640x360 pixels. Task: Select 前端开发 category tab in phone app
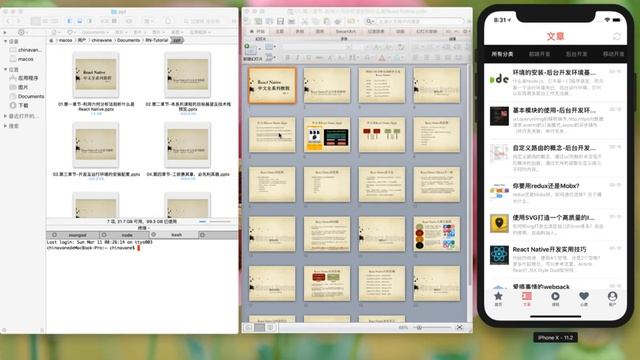pyautogui.click(x=539, y=54)
